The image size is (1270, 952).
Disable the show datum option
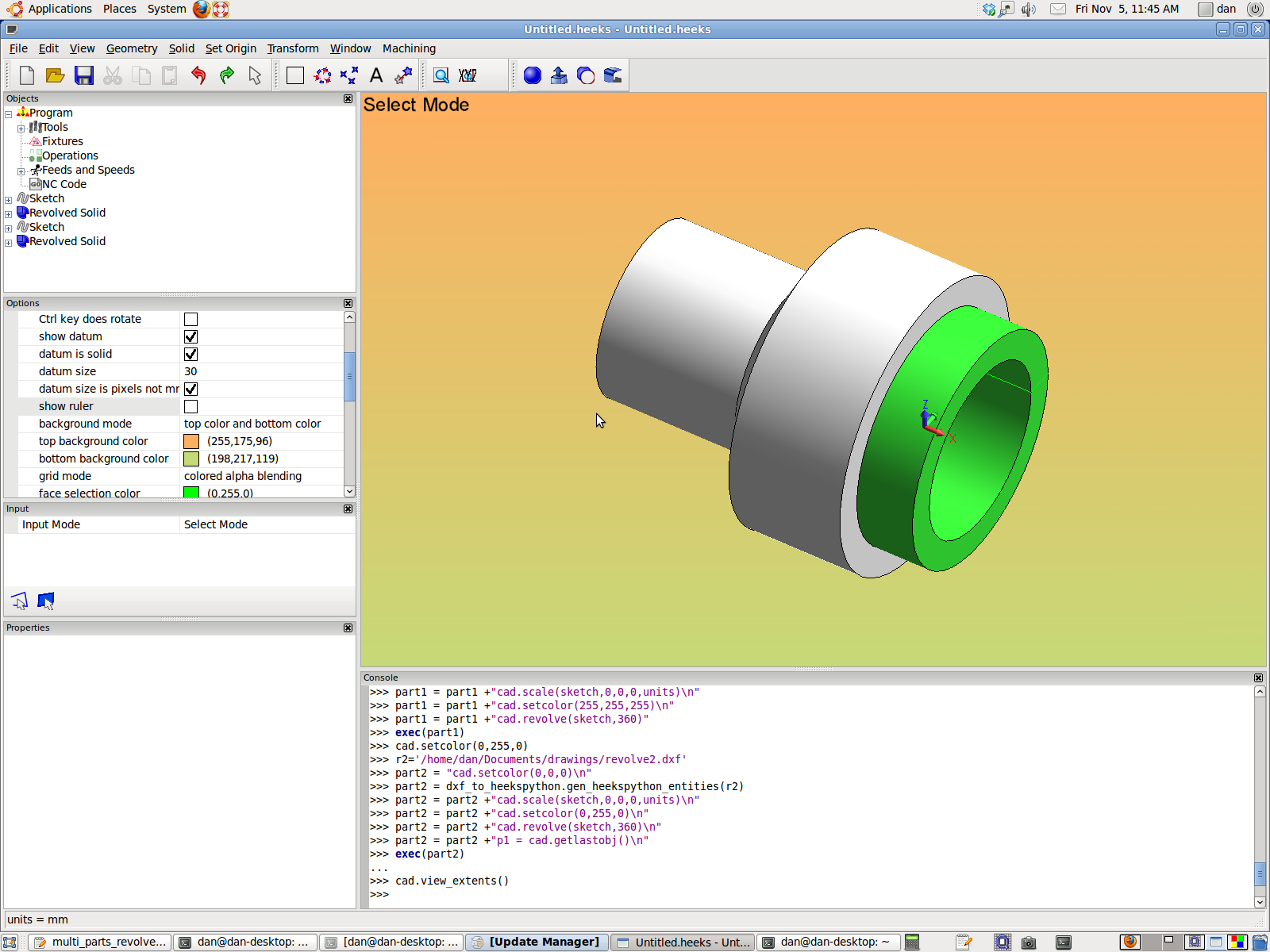coord(190,336)
